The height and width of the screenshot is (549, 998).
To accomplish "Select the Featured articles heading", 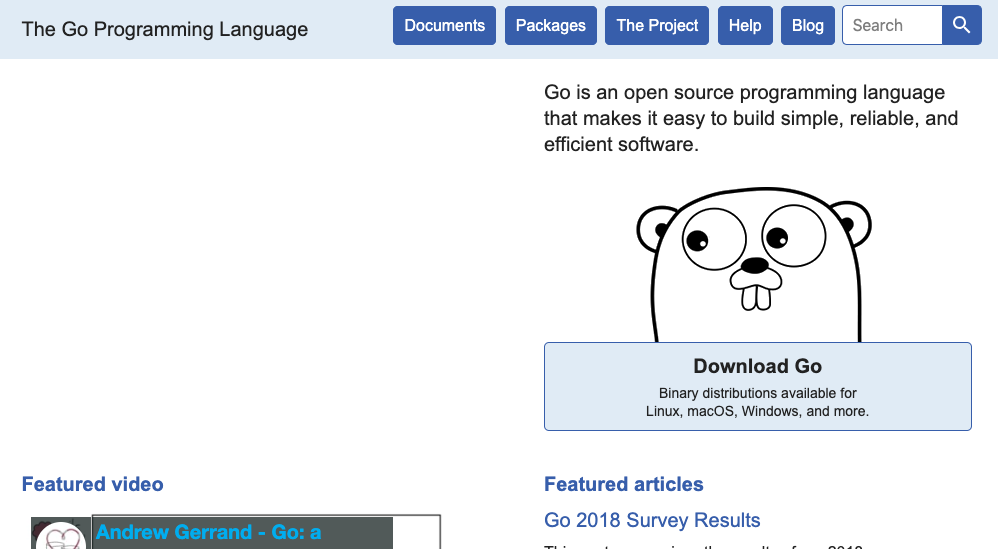I will [624, 484].
